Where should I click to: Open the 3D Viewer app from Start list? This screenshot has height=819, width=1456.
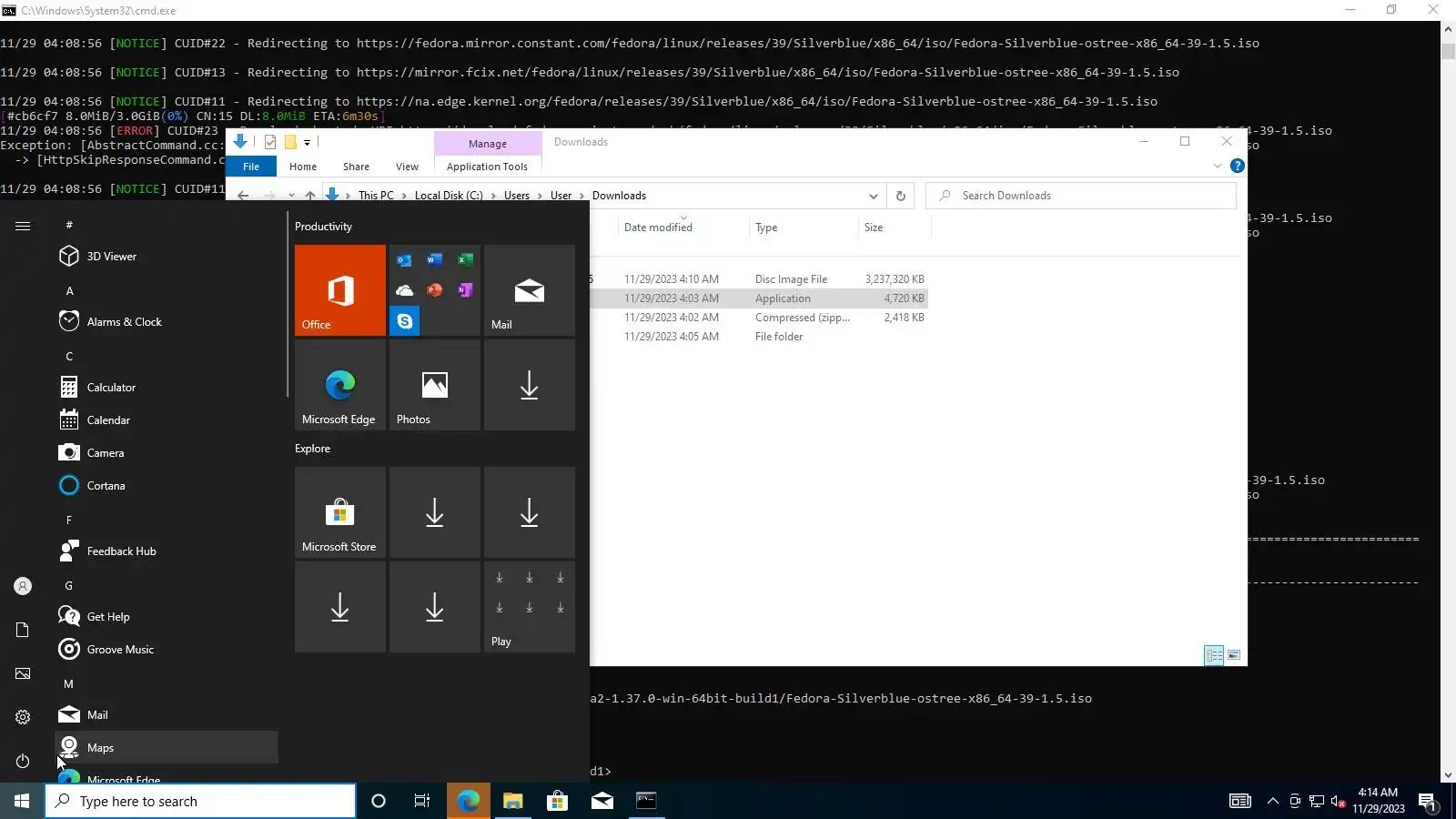tap(167, 257)
